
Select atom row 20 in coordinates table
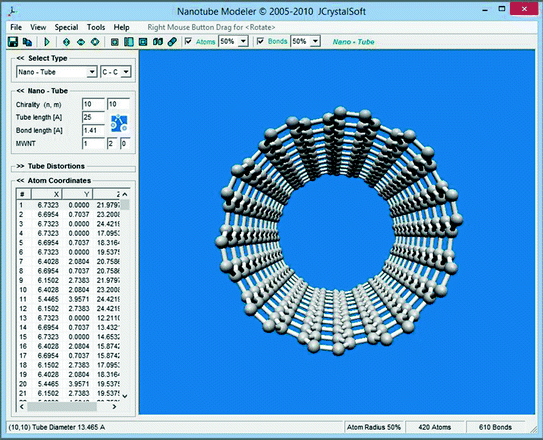coord(68,384)
